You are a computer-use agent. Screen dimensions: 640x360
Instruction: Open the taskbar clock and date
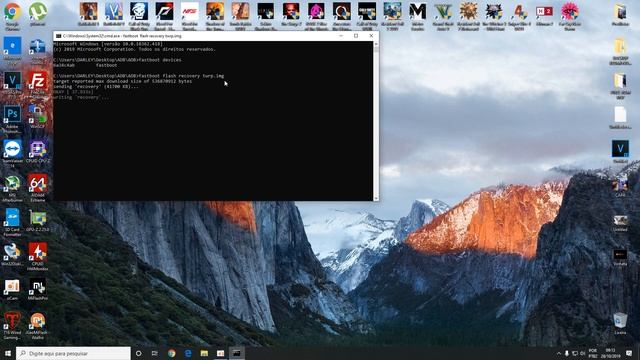pos(611,353)
